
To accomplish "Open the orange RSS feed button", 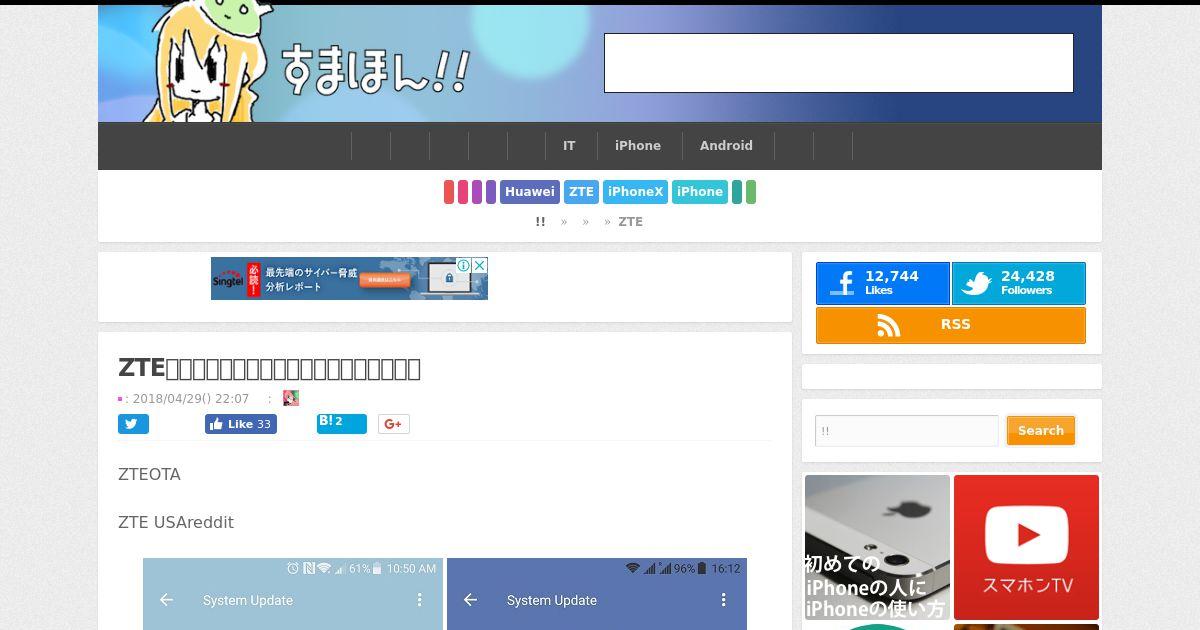I will (x=951, y=325).
